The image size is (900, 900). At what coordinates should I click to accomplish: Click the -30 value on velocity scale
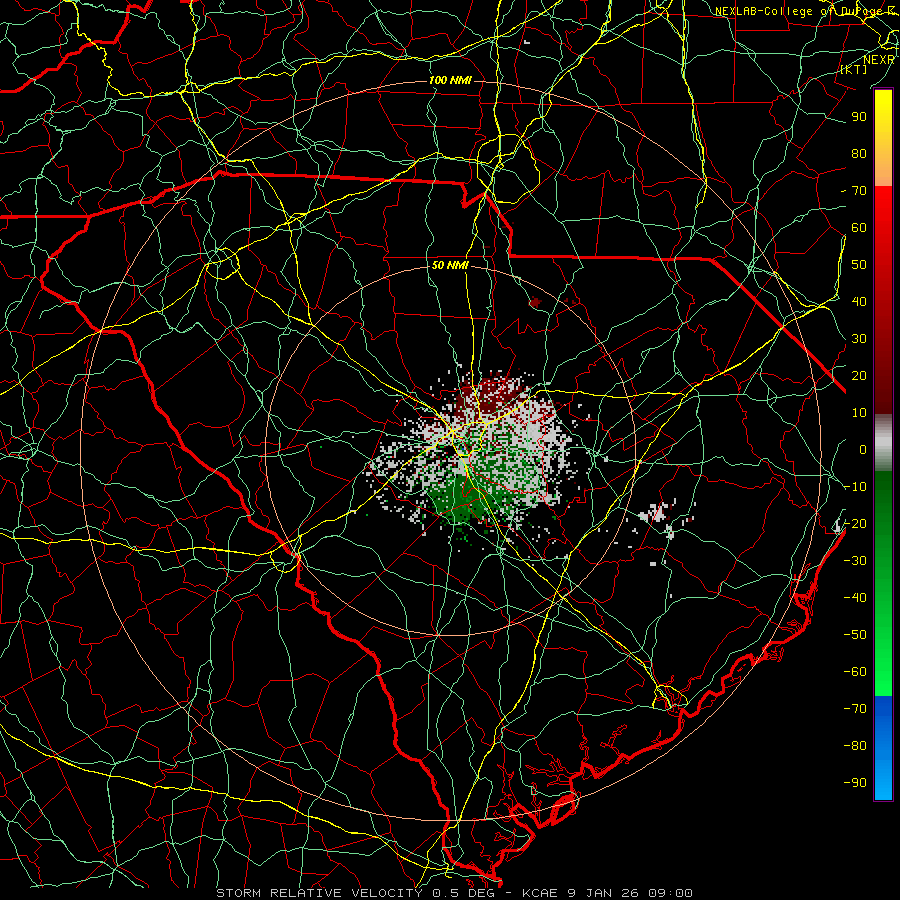pos(855,561)
